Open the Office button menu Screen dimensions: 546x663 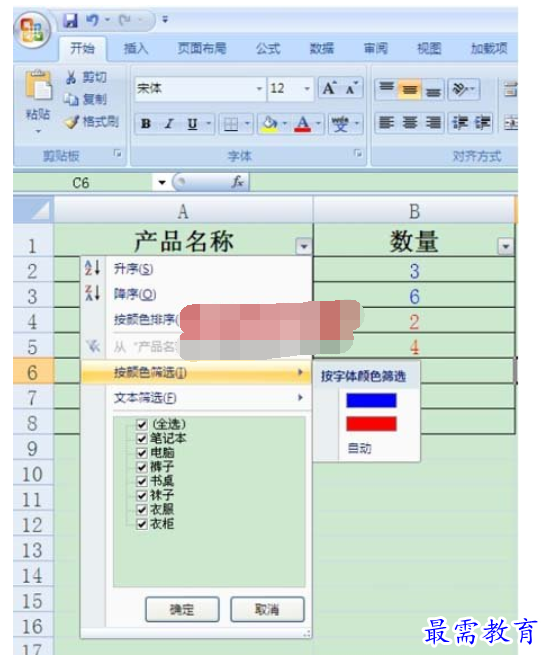33,30
